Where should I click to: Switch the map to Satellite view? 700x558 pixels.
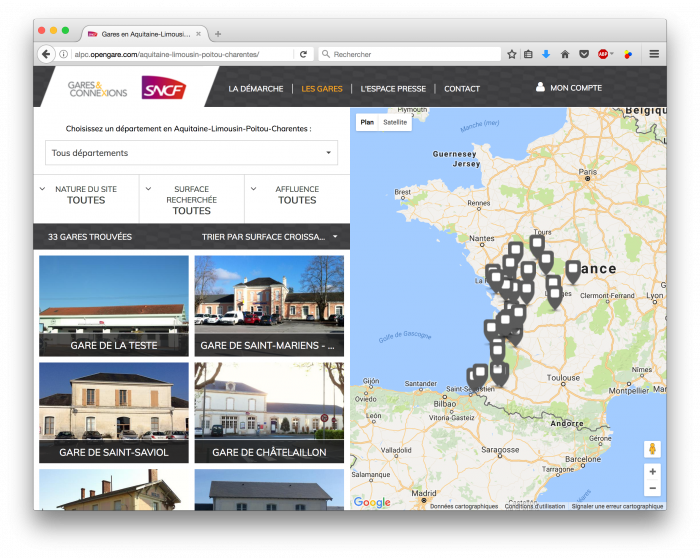tap(395, 122)
